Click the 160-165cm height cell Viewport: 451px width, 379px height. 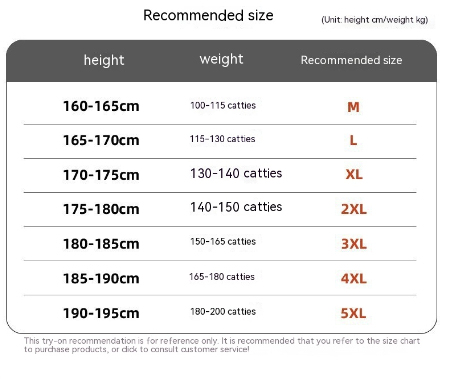coord(101,106)
